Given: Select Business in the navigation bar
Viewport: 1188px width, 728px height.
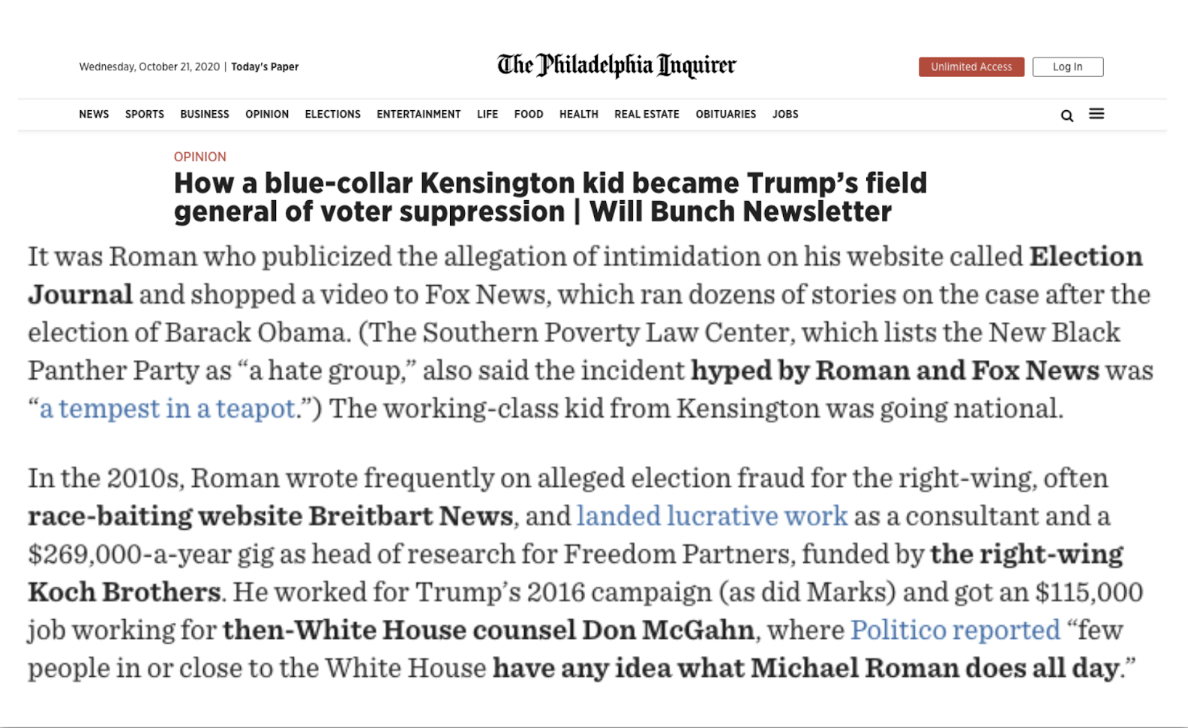Looking at the screenshot, I should click(205, 114).
